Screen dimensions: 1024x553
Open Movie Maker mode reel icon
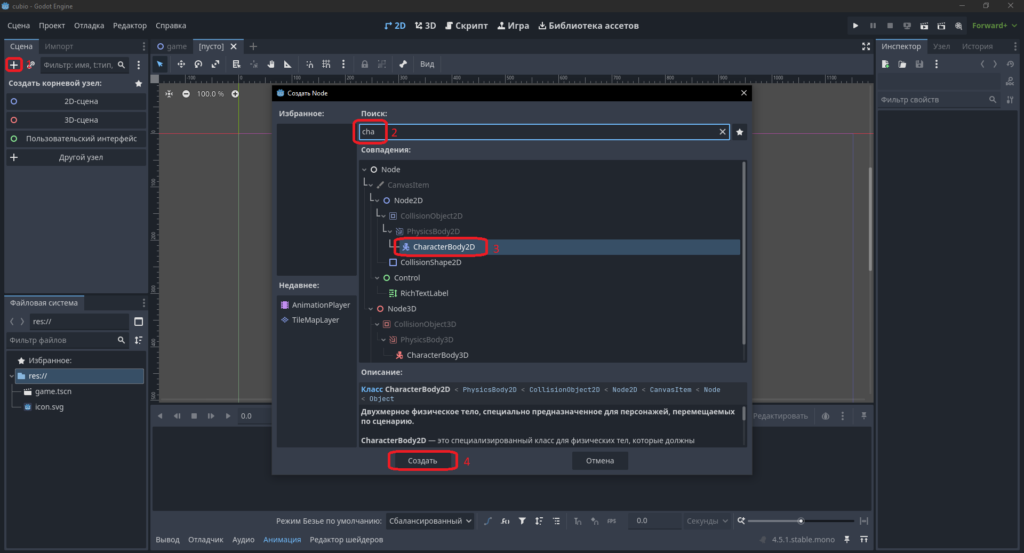point(959,25)
